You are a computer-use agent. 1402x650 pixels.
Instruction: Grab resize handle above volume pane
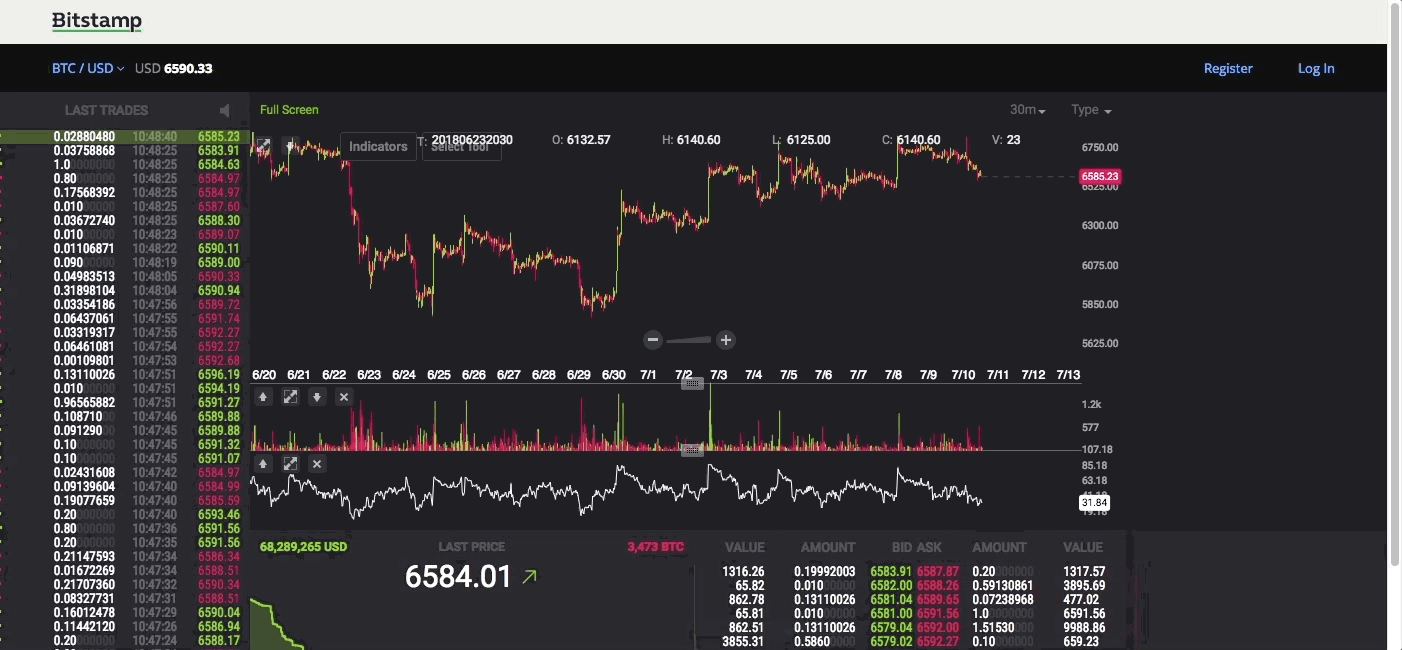[692, 383]
